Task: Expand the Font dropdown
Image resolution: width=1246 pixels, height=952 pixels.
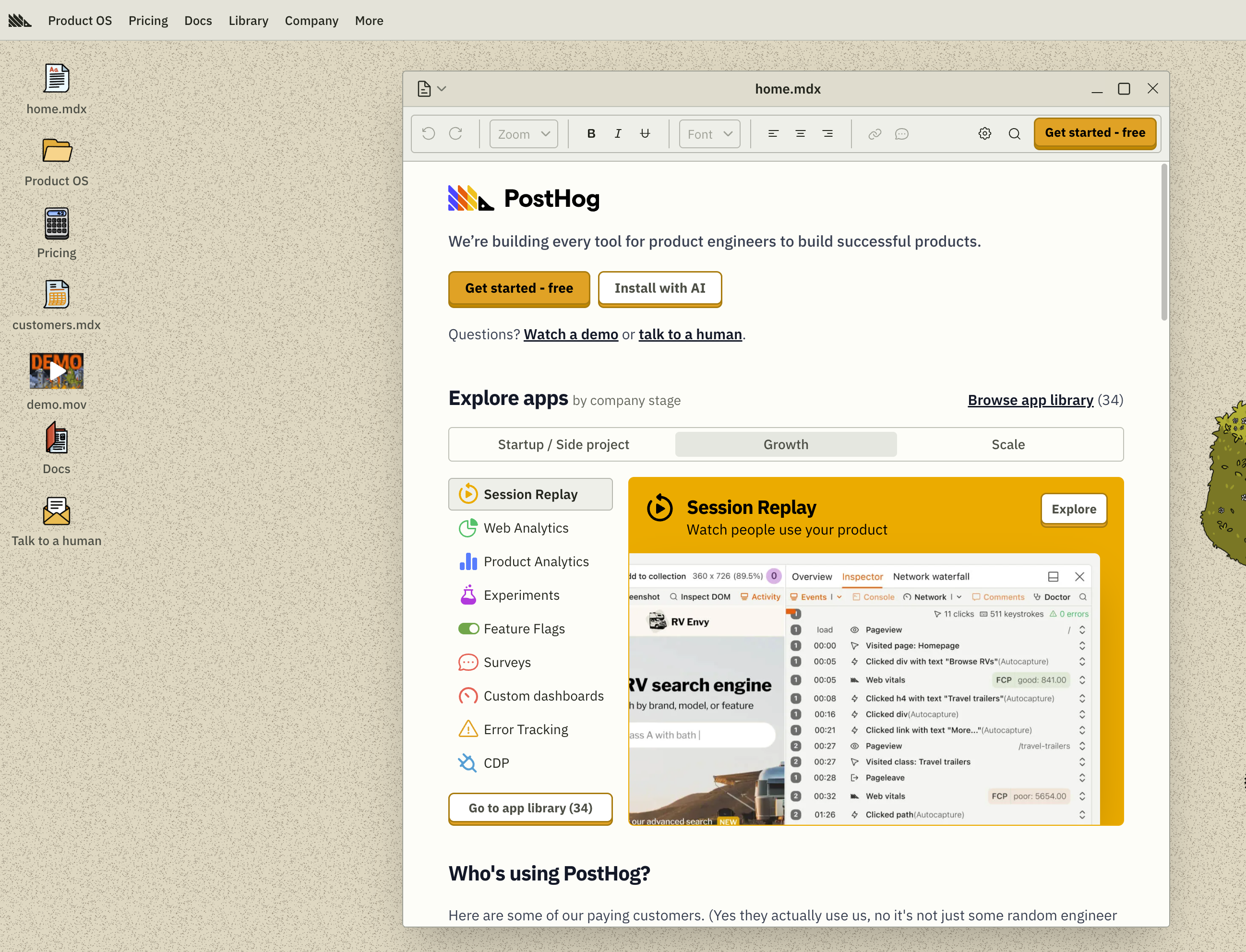Action: [709, 134]
